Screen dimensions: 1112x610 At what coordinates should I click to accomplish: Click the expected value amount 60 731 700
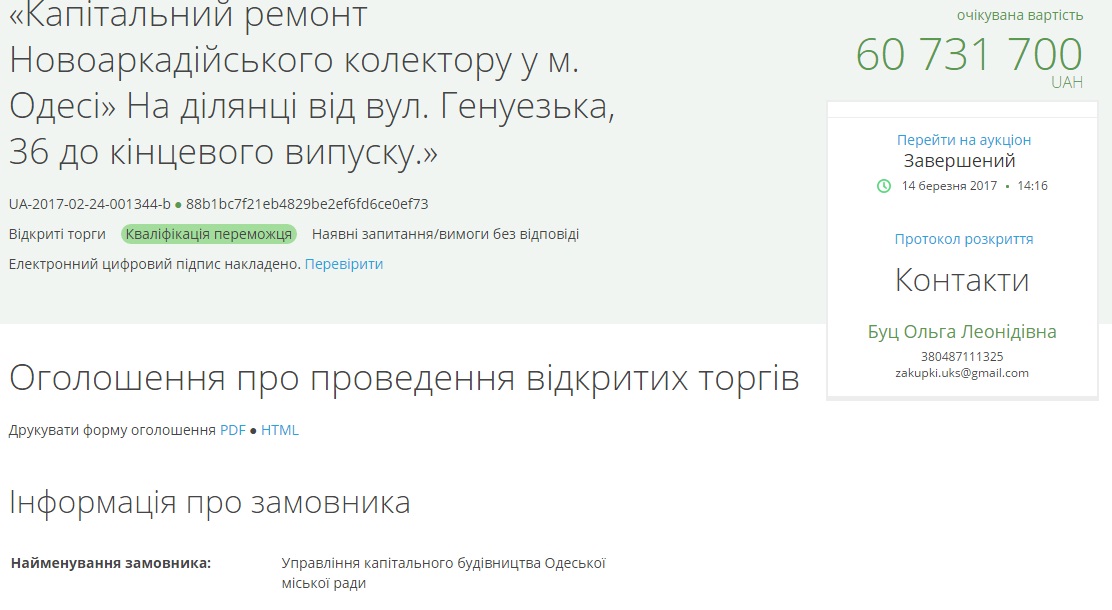968,54
